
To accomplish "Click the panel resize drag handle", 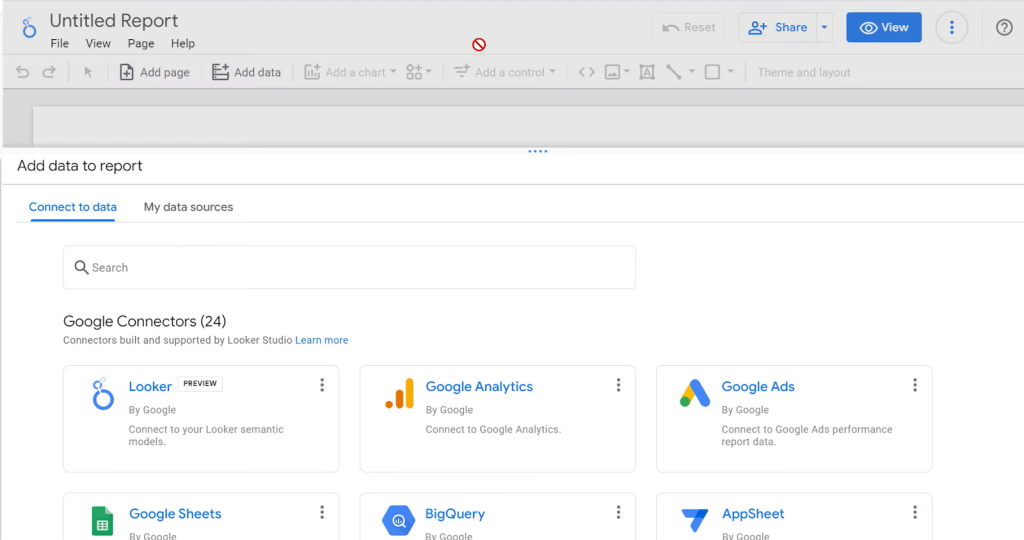I will (x=538, y=151).
